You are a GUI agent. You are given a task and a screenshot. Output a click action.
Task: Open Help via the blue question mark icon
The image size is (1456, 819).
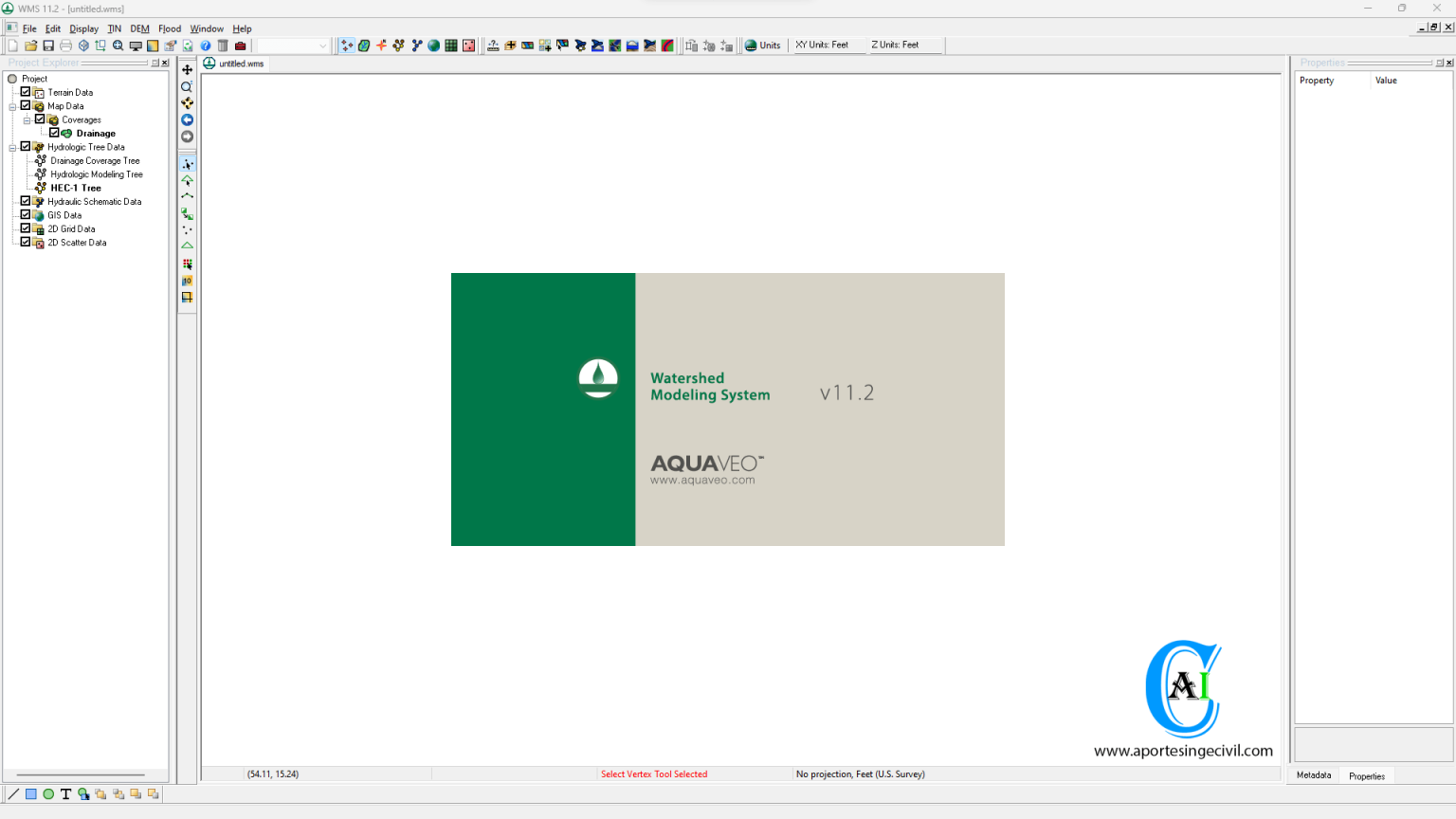(x=205, y=45)
